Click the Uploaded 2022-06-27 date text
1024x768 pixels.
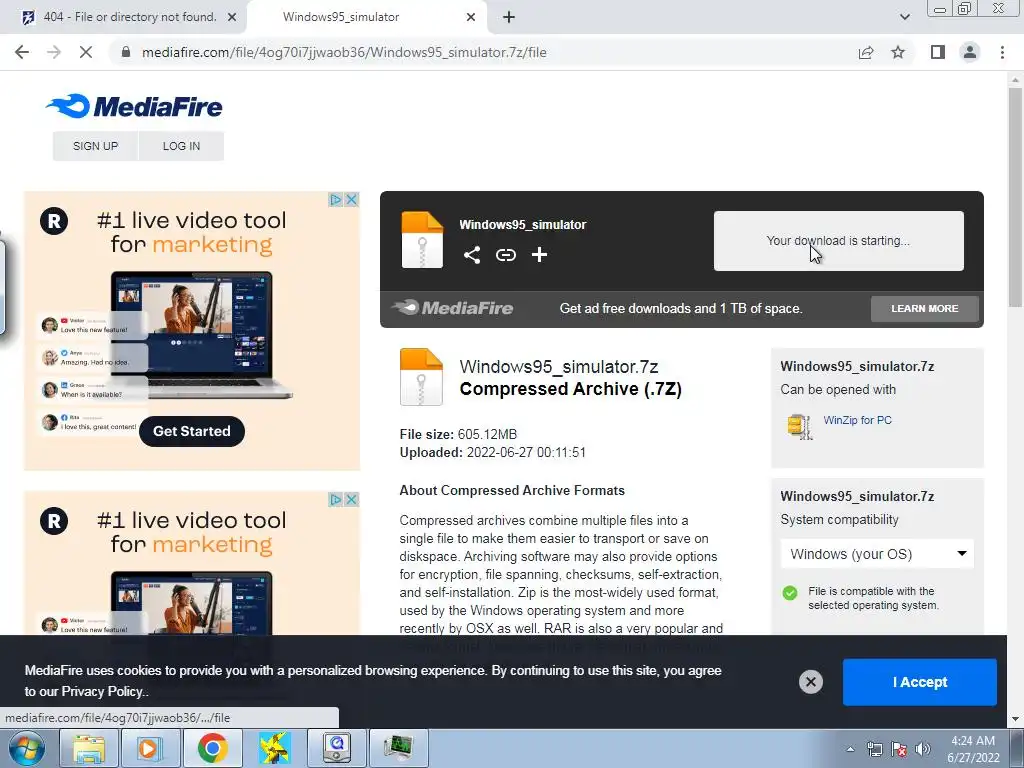click(x=493, y=453)
